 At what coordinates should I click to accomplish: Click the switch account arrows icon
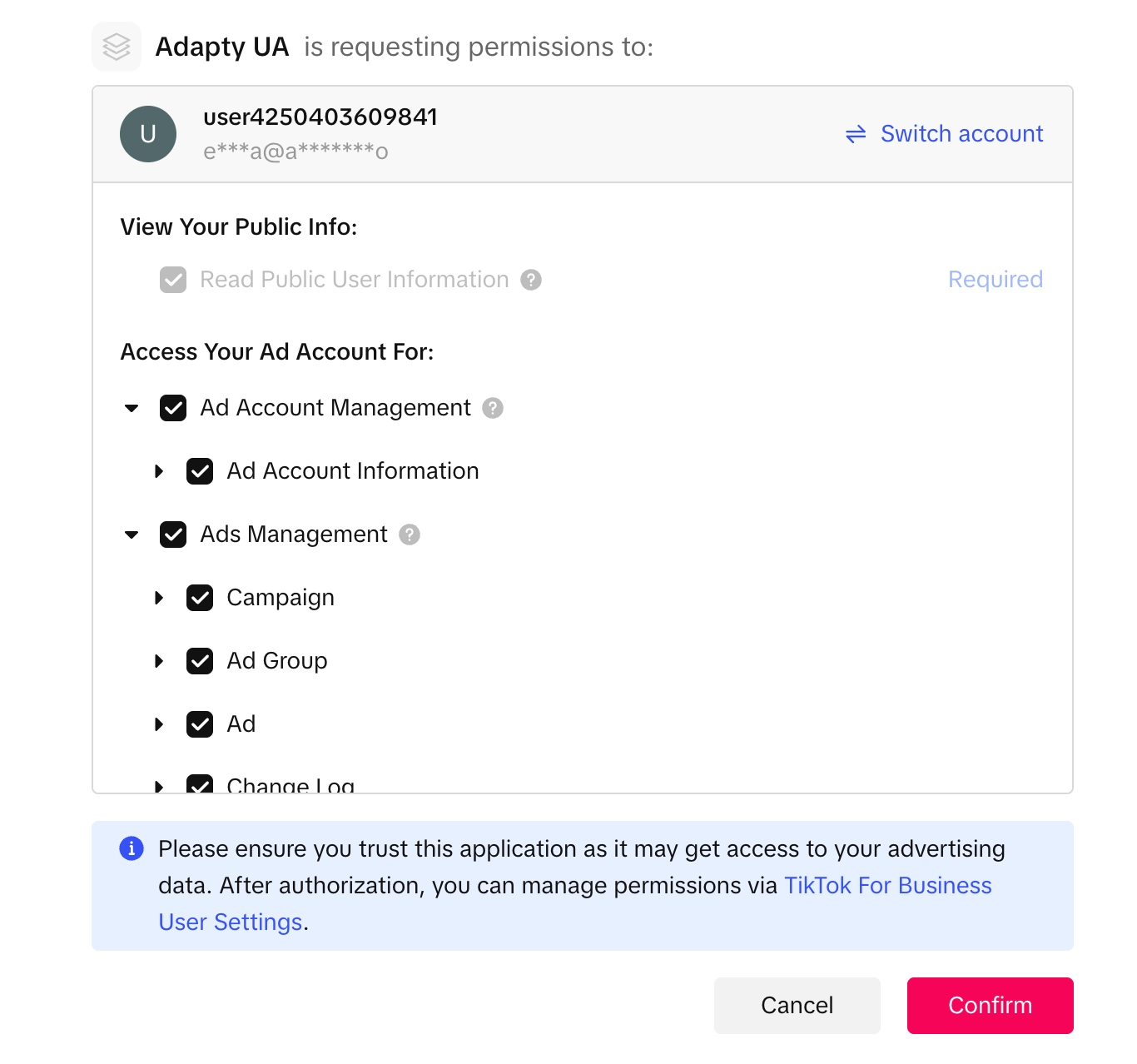click(854, 134)
